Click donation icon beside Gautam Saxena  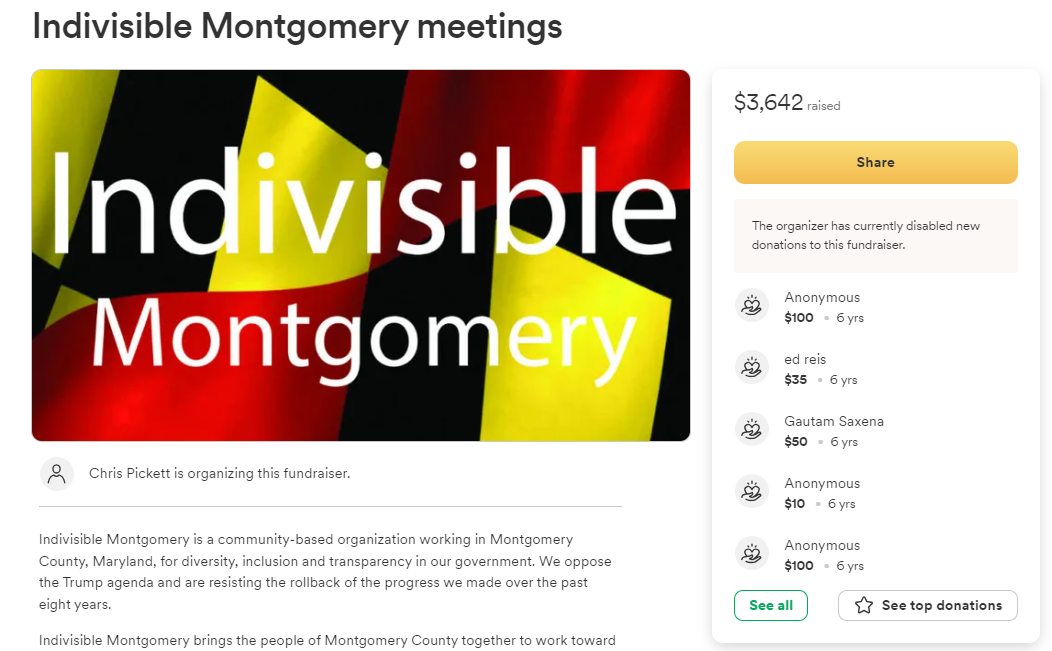click(751, 429)
